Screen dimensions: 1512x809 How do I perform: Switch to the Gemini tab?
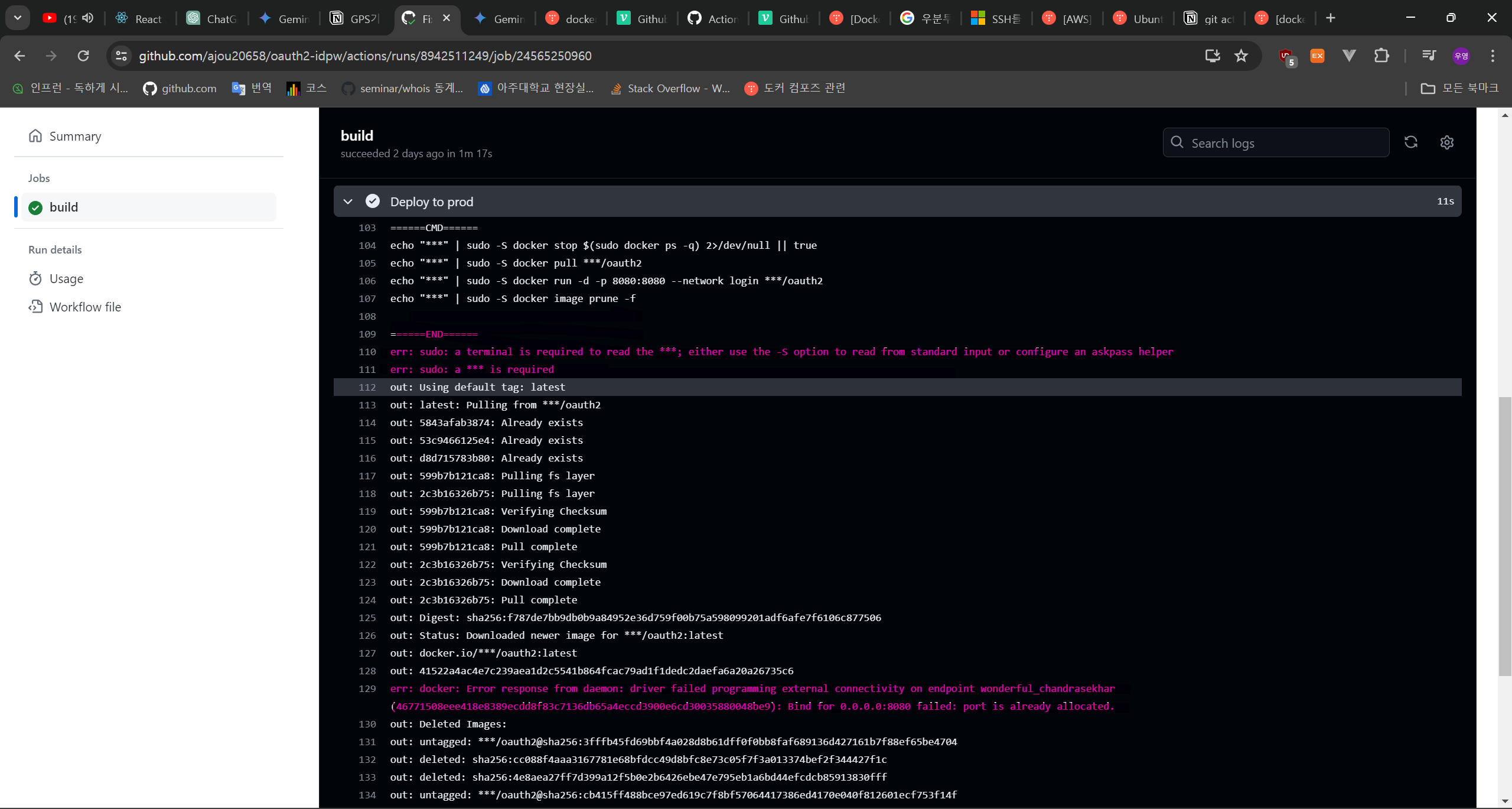point(283,18)
